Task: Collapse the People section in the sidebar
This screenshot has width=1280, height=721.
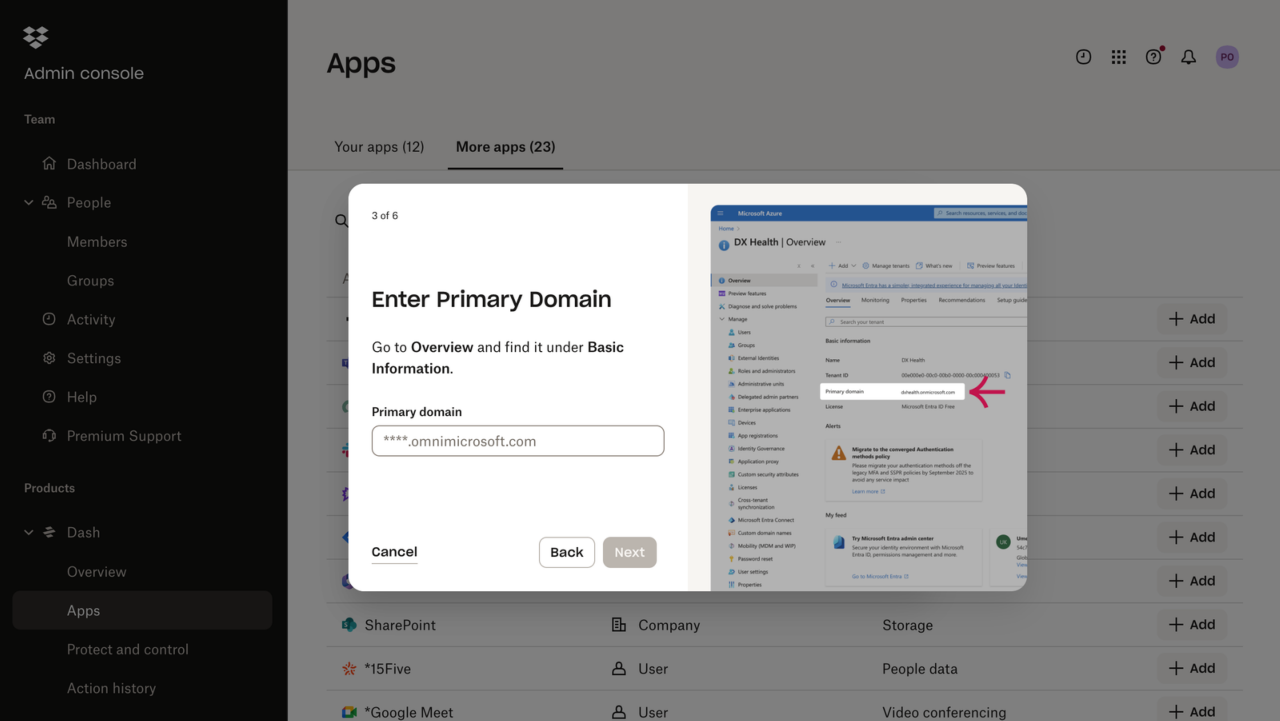Action: tap(28, 202)
